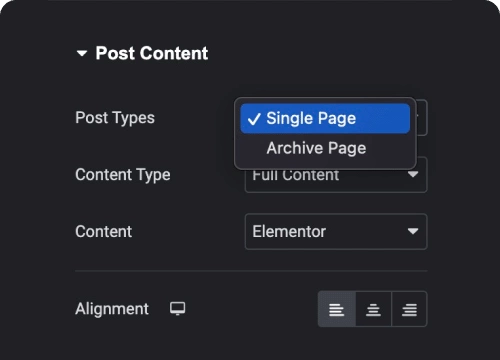Click the Content Type label
This screenshot has height=360, width=500.
click(123, 175)
